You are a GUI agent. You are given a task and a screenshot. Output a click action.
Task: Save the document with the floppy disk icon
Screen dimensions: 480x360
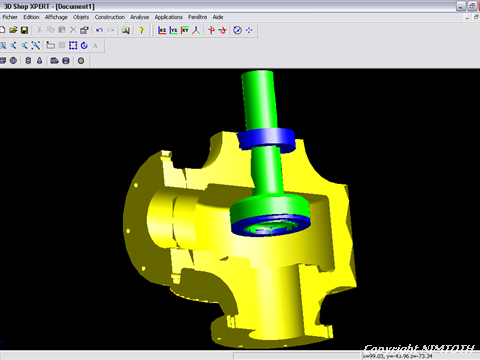point(24,30)
